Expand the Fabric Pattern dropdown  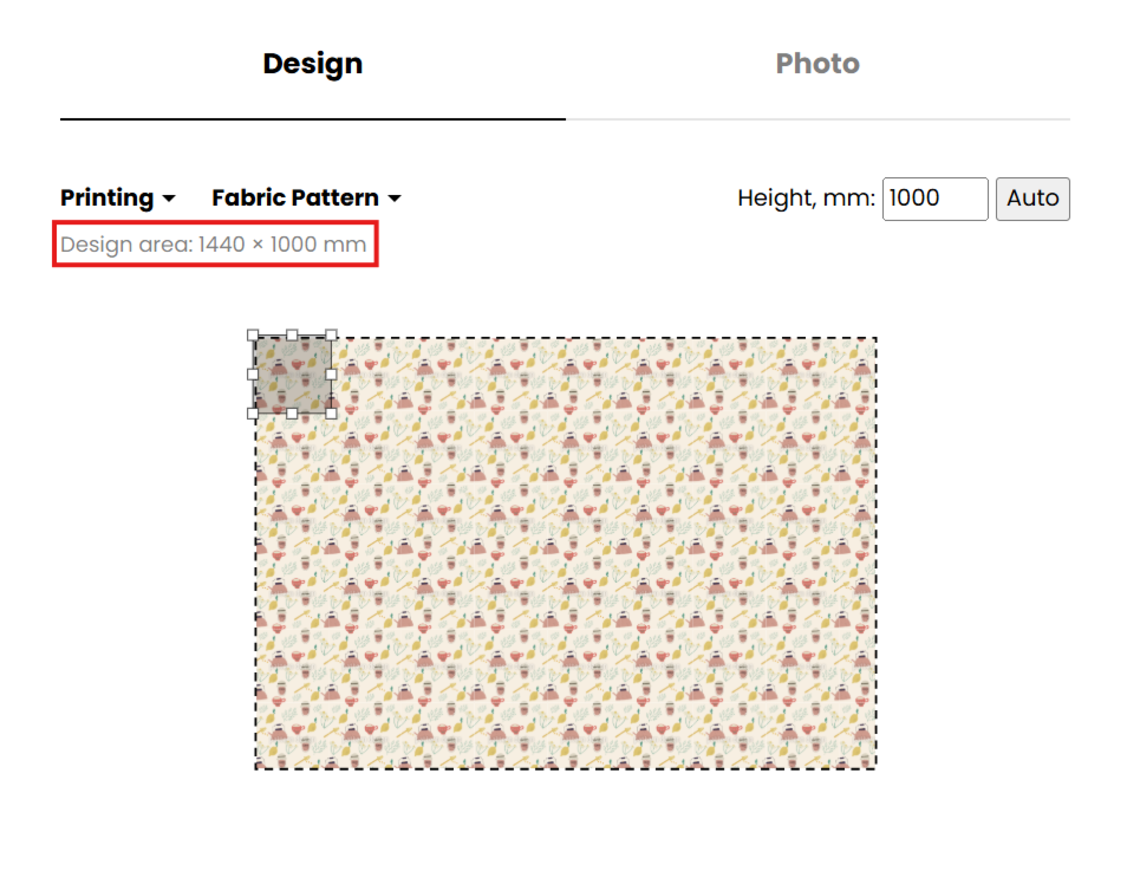pyautogui.click(x=306, y=198)
